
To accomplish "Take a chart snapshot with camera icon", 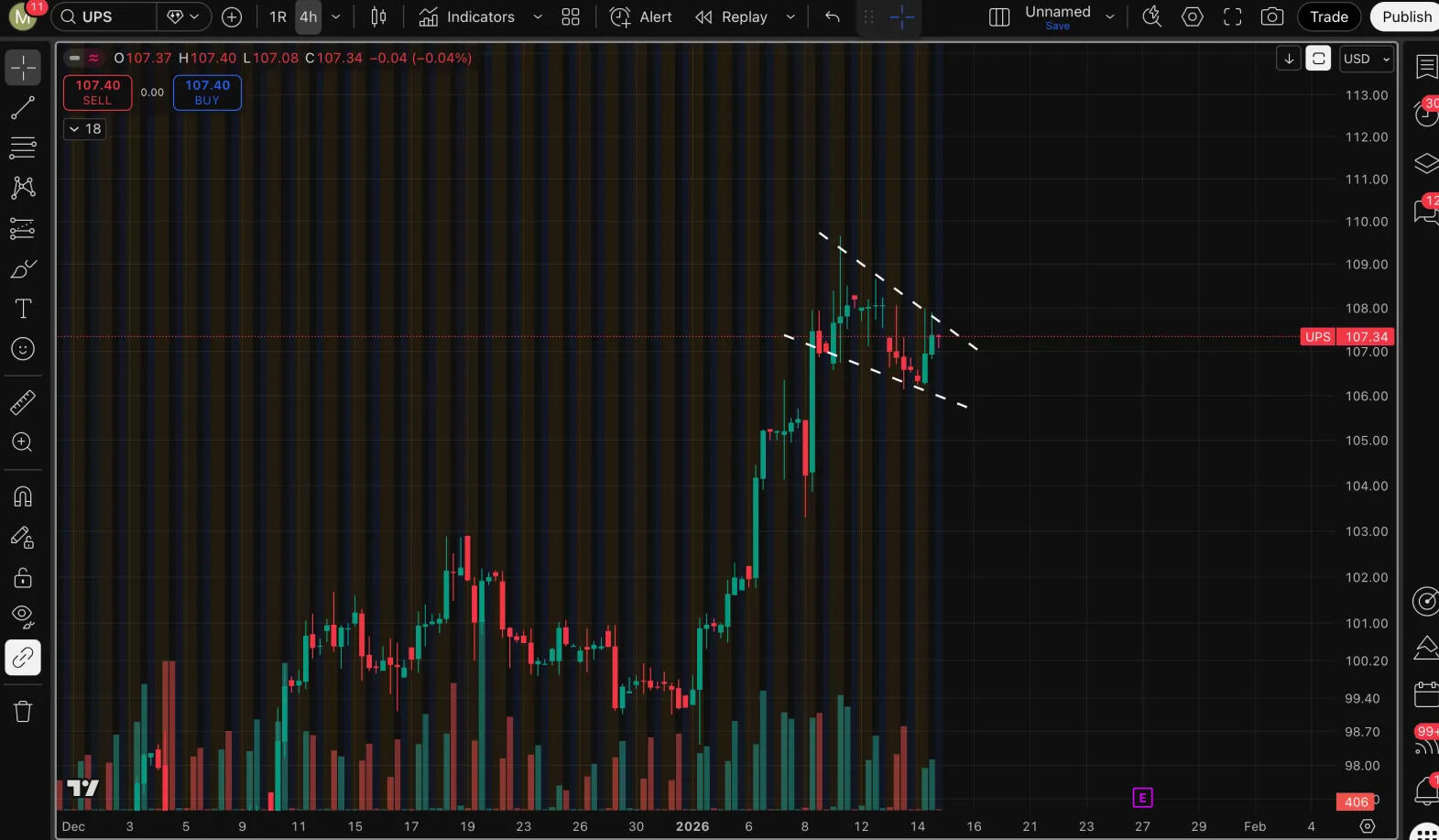I will tap(1271, 16).
